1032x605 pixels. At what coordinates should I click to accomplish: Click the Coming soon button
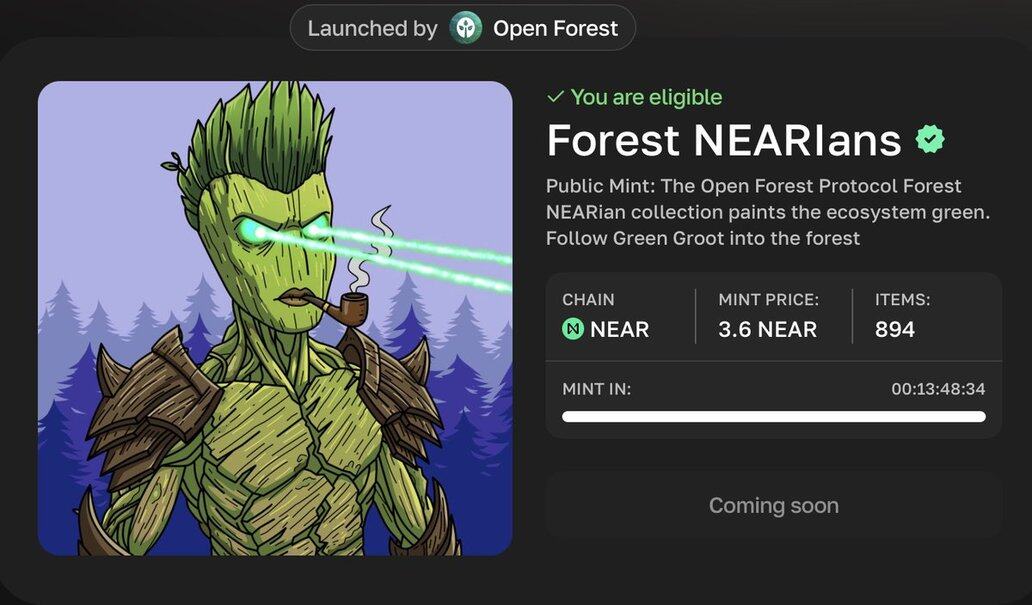click(774, 506)
